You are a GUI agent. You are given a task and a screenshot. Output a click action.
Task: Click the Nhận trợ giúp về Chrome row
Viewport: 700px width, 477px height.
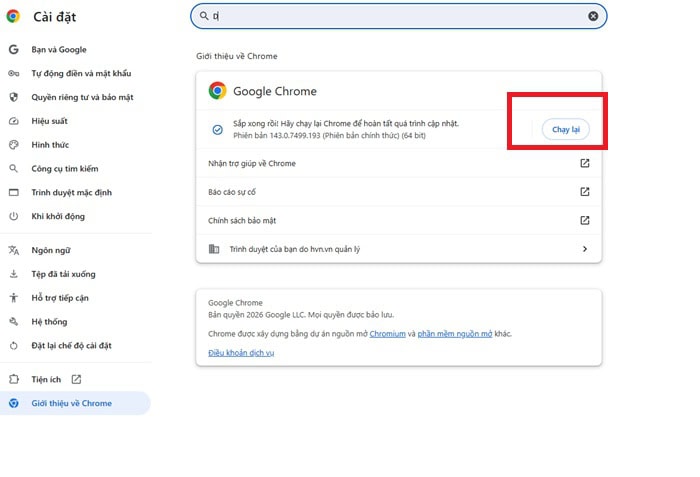point(399,163)
